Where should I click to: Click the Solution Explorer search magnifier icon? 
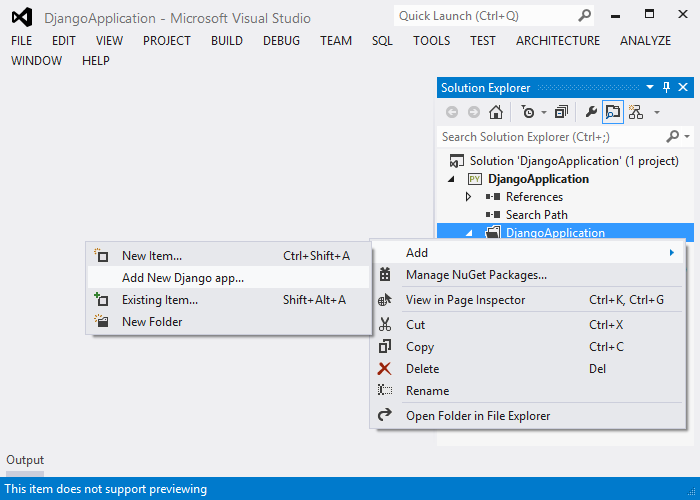point(672,136)
